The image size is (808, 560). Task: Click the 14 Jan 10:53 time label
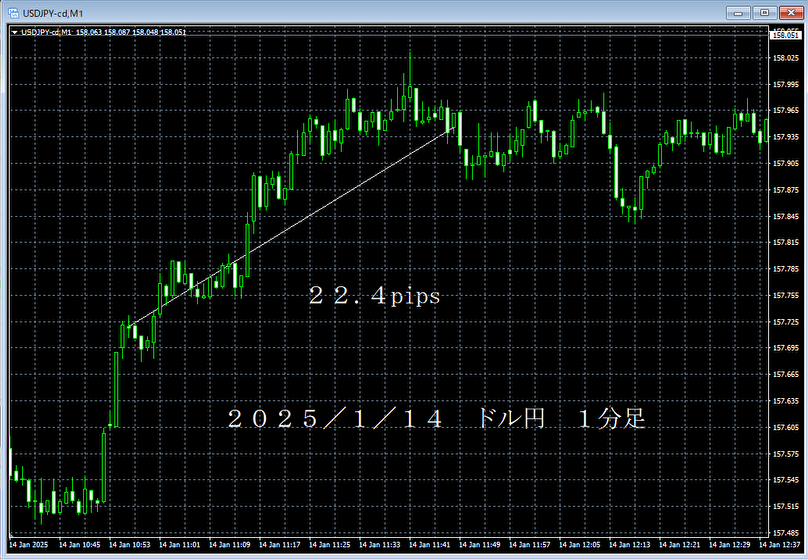tap(129, 545)
